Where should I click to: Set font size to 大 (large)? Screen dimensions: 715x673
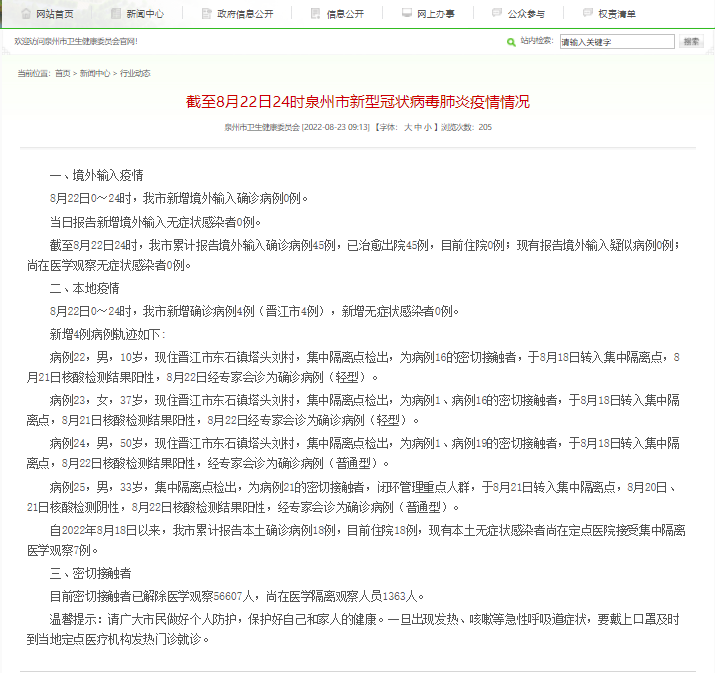(x=407, y=127)
